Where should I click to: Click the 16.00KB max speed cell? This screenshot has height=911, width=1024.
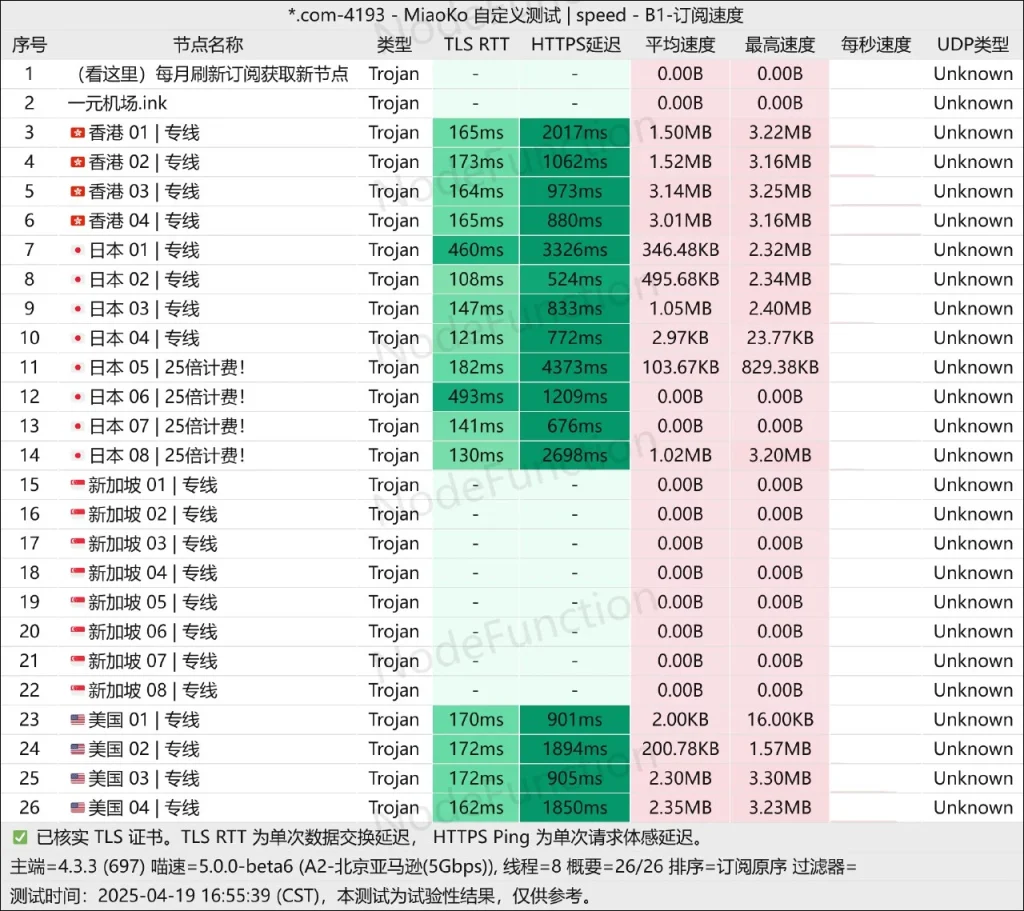780,720
